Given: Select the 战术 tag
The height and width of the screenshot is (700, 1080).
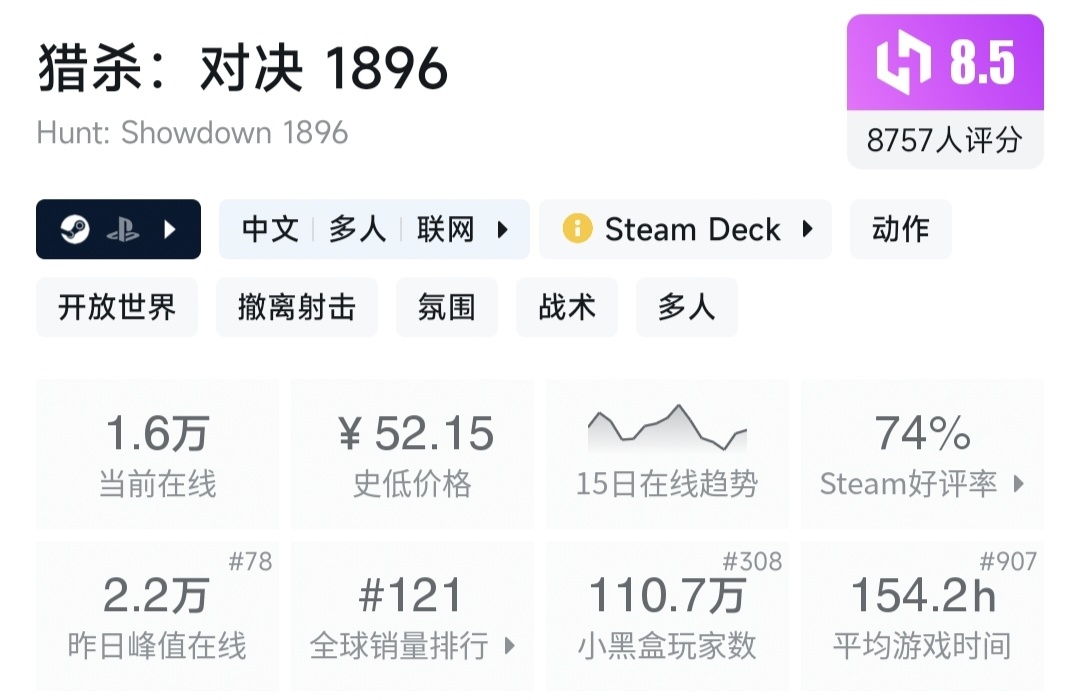Looking at the screenshot, I should click(567, 307).
